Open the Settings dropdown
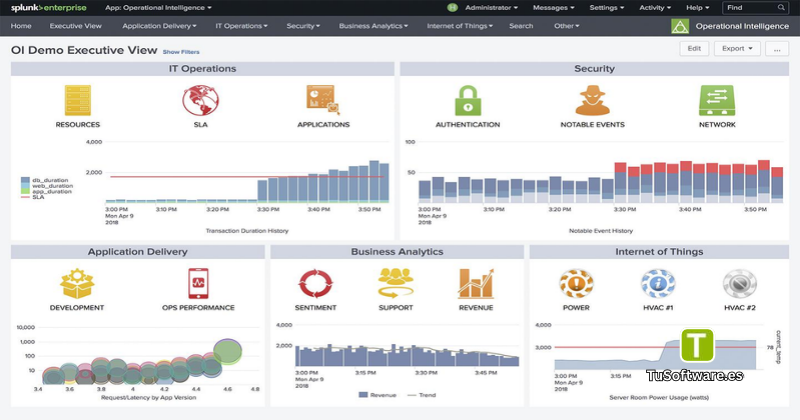Screen dimensions: 800x420 click(x=607, y=8)
